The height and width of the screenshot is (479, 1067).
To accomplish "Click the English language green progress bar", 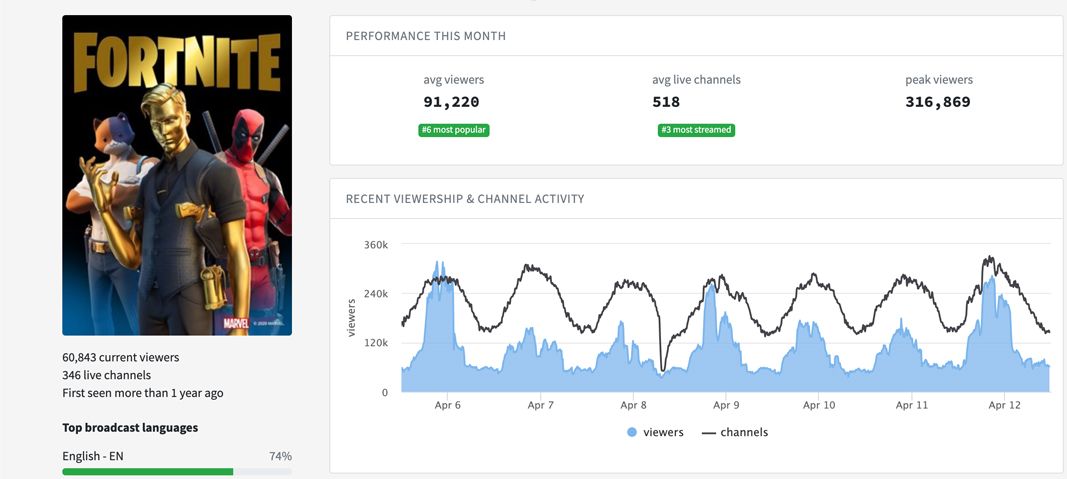I will (x=148, y=472).
